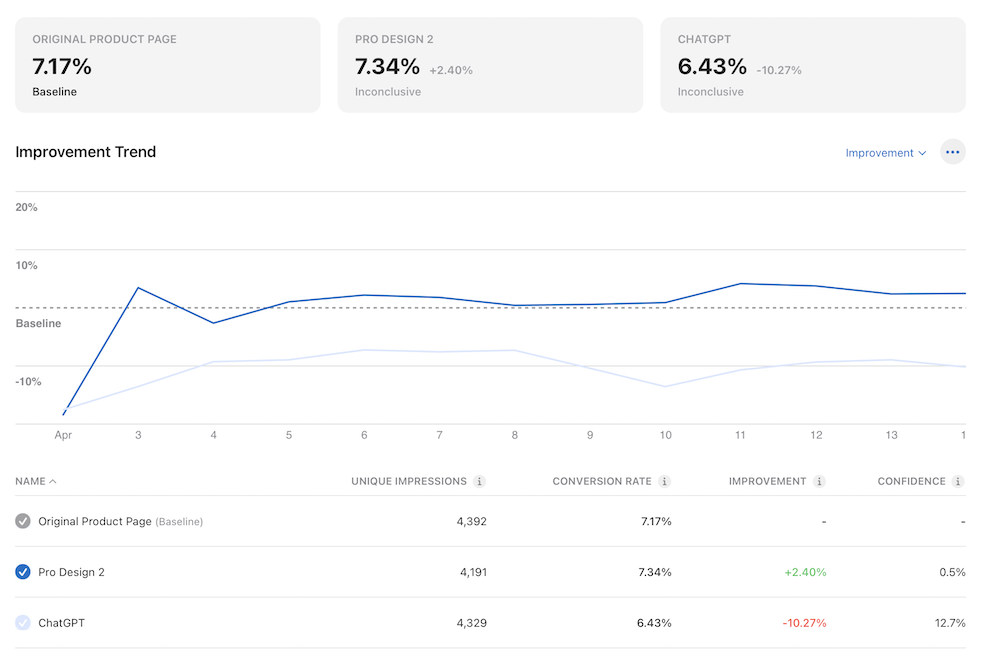Click the blue trend line peak near 11

pyautogui.click(x=740, y=284)
